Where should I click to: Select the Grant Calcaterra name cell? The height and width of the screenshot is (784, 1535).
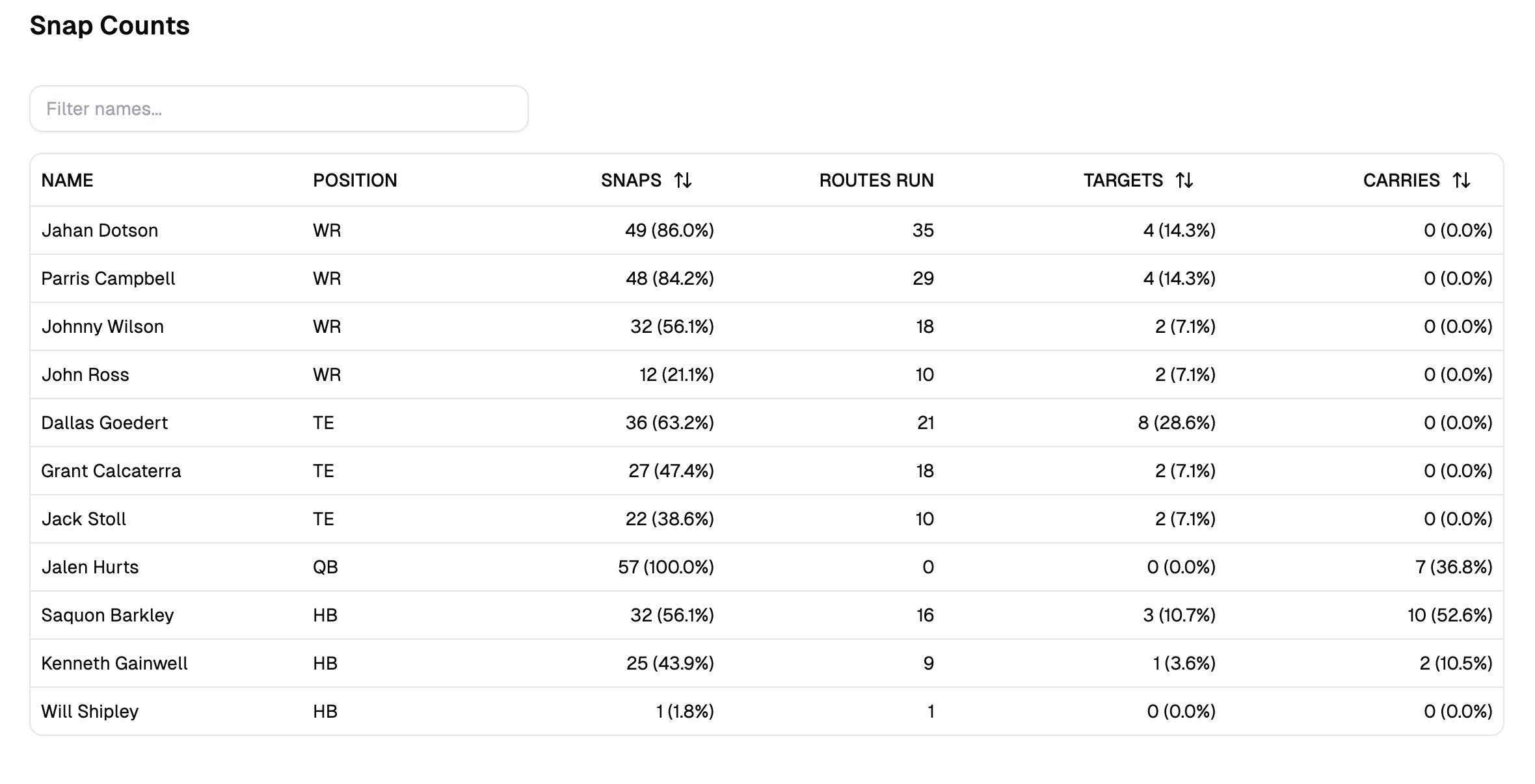point(111,471)
